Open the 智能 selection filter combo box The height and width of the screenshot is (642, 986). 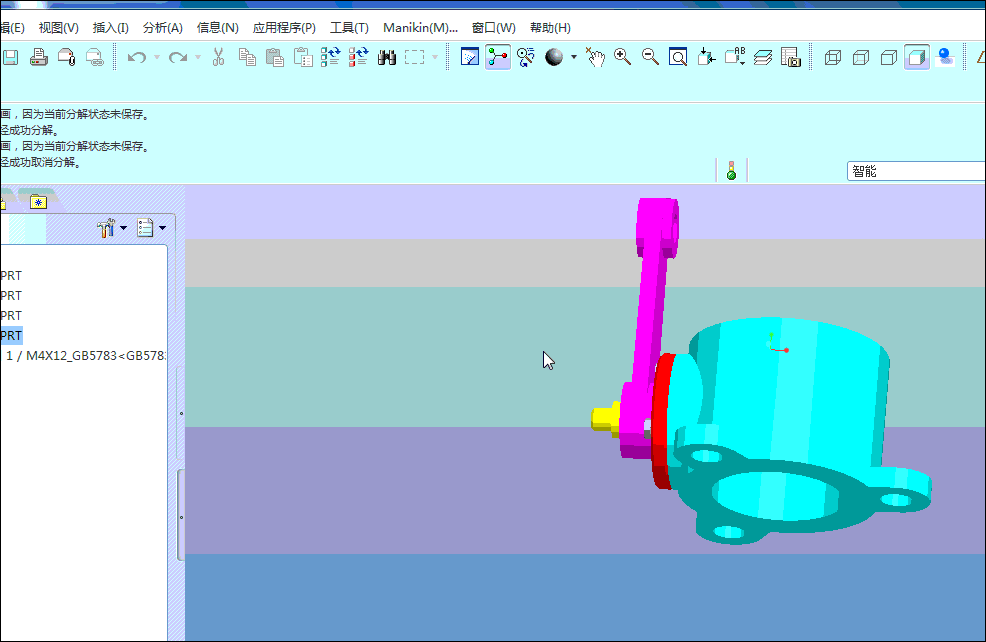916,171
